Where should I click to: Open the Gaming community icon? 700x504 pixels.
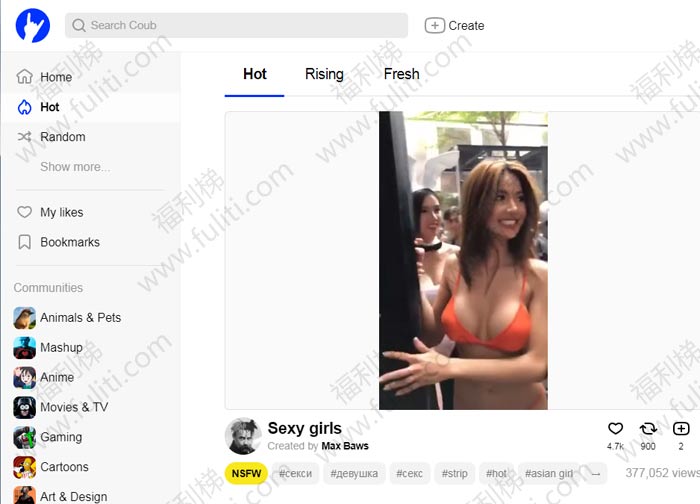25,437
